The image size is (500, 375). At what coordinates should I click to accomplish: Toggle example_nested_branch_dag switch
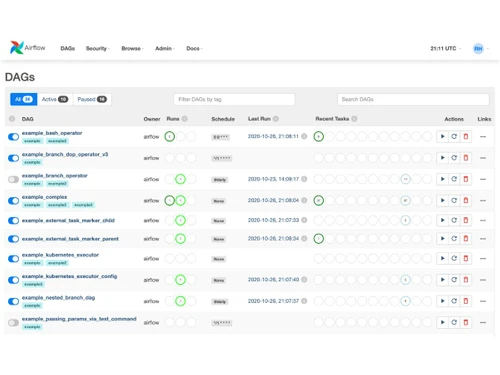pyautogui.click(x=13, y=301)
